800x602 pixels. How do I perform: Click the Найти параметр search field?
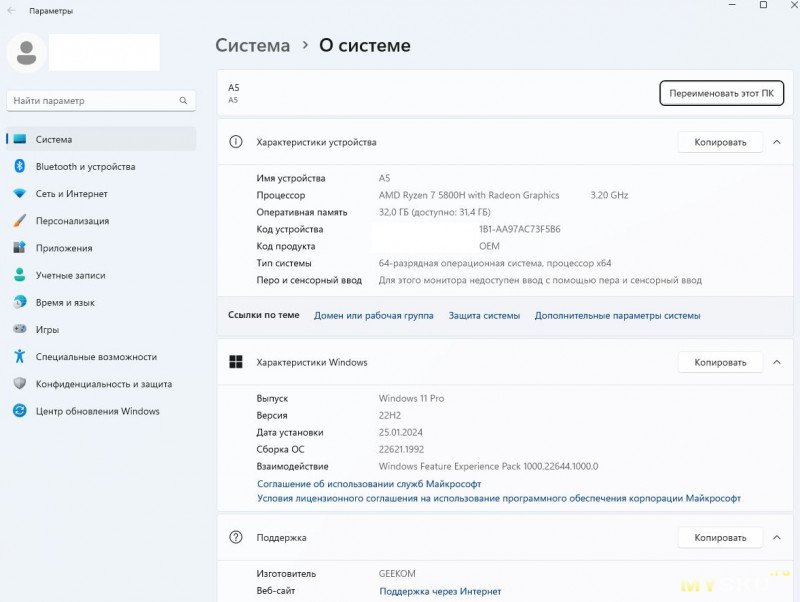[101, 101]
